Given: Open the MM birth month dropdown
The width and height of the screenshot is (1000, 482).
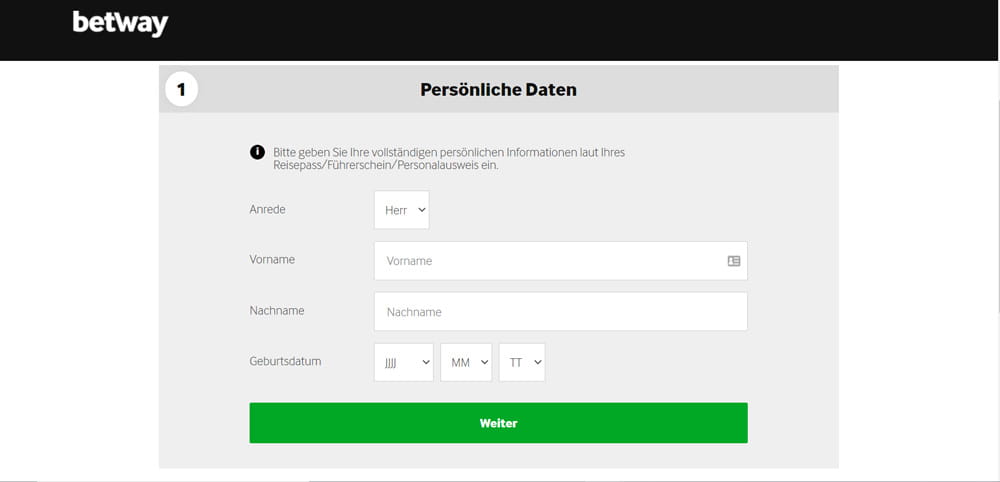Looking at the screenshot, I should click(466, 362).
